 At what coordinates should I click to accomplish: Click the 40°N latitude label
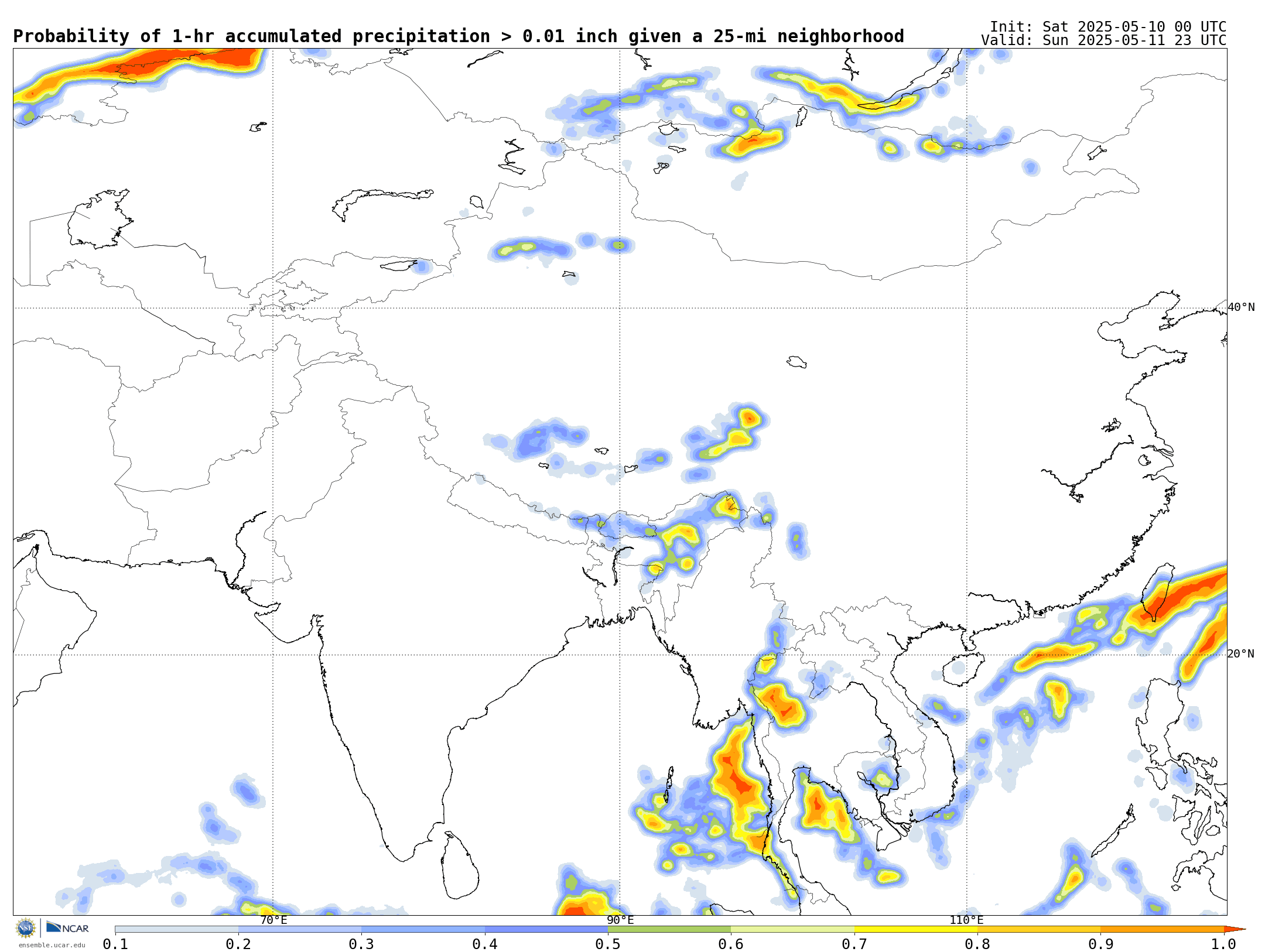tap(1242, 307)
